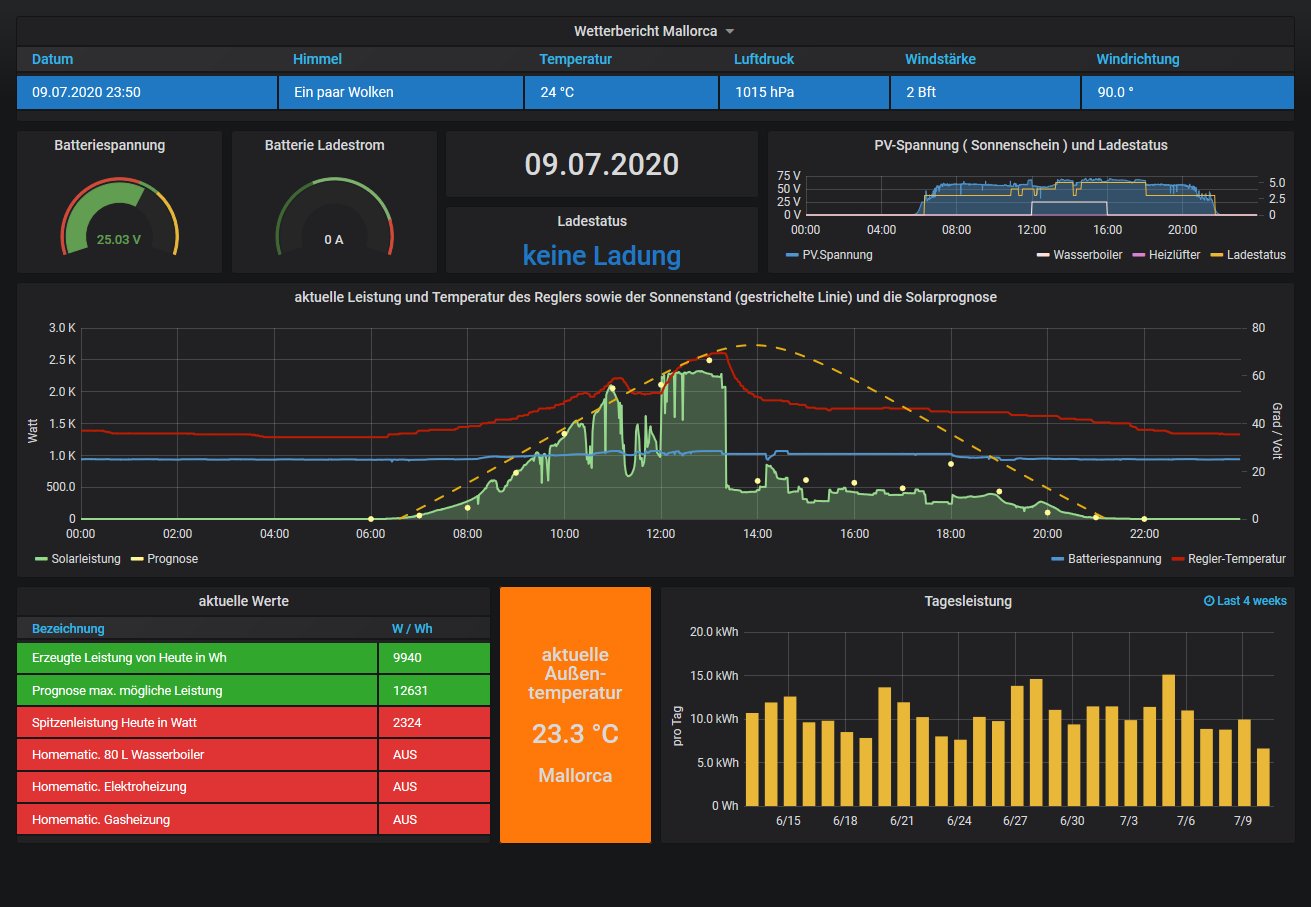Image resolution: width=1311 pixels, height=907 pixels.
Task: Open the aktuelle Werte panel title menu
Action: click(x=244, y=601)
